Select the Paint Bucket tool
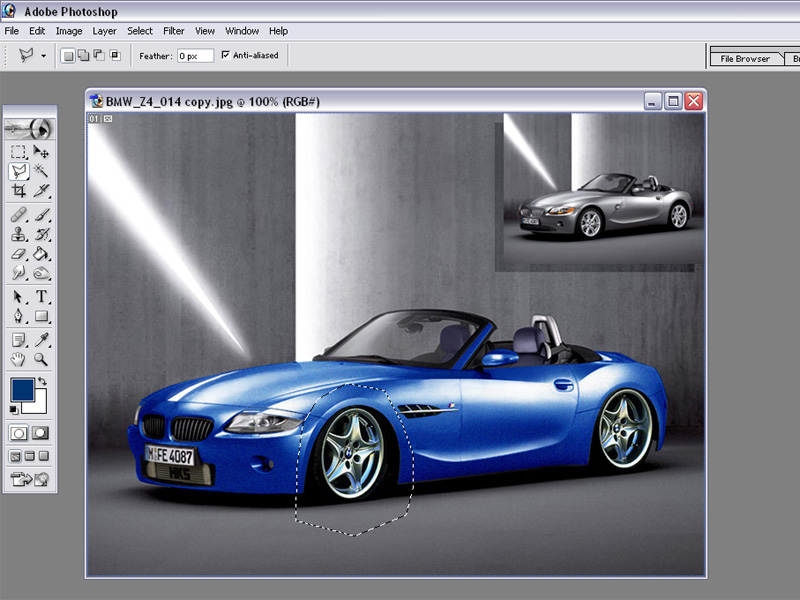The width and height of the screenshot is (800, 600). [x=41, y=254]
